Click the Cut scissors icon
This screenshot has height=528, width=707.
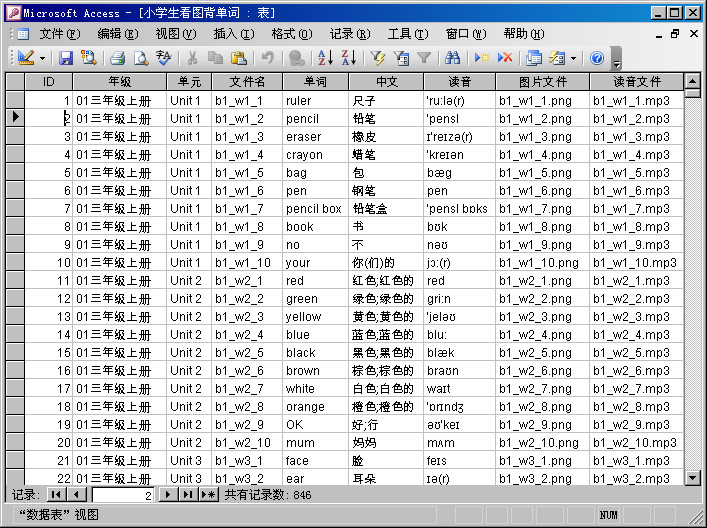point(193,58)
